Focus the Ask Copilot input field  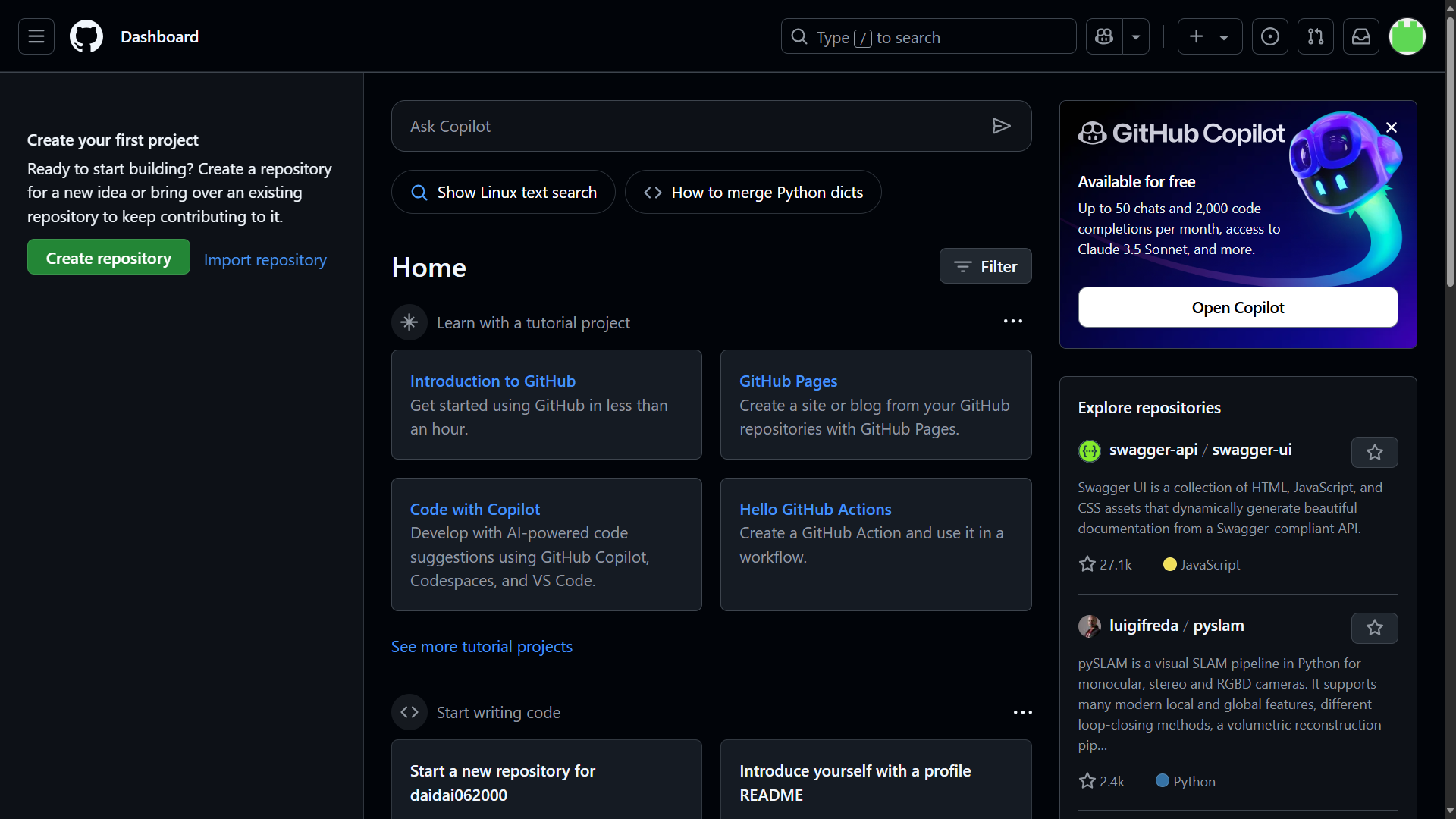pyautogui.click(x=711, y=126)
